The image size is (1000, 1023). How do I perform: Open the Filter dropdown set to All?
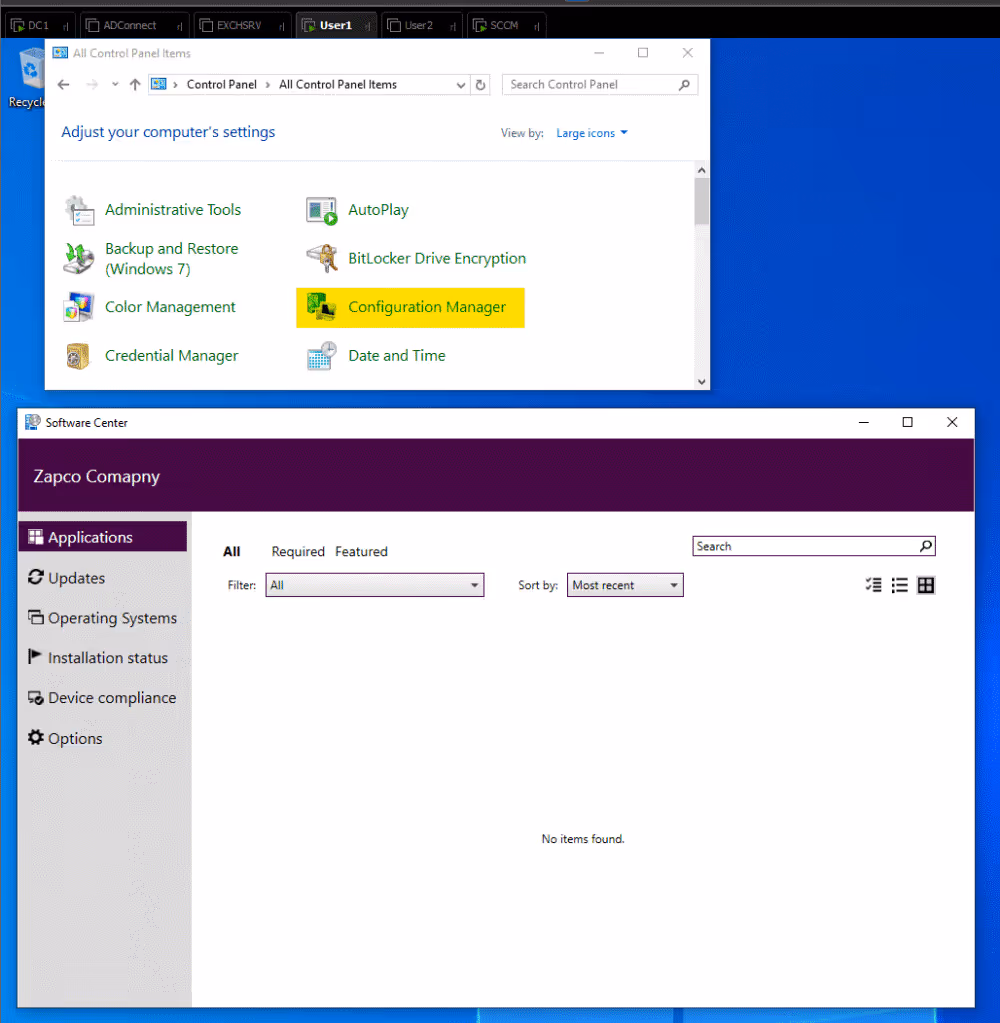[x=374, y=585]
